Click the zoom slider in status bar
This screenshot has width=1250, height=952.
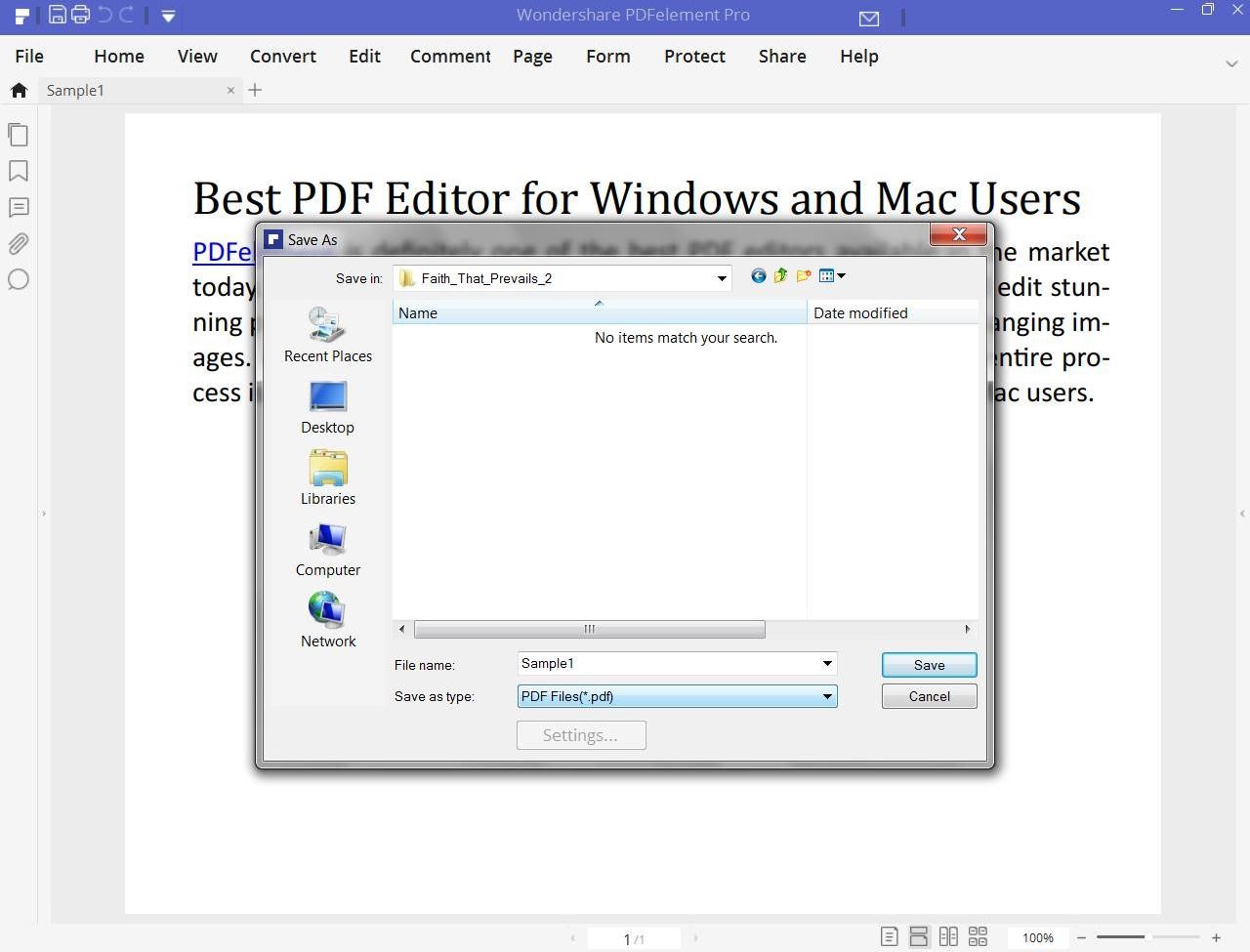click(1148, 937)
